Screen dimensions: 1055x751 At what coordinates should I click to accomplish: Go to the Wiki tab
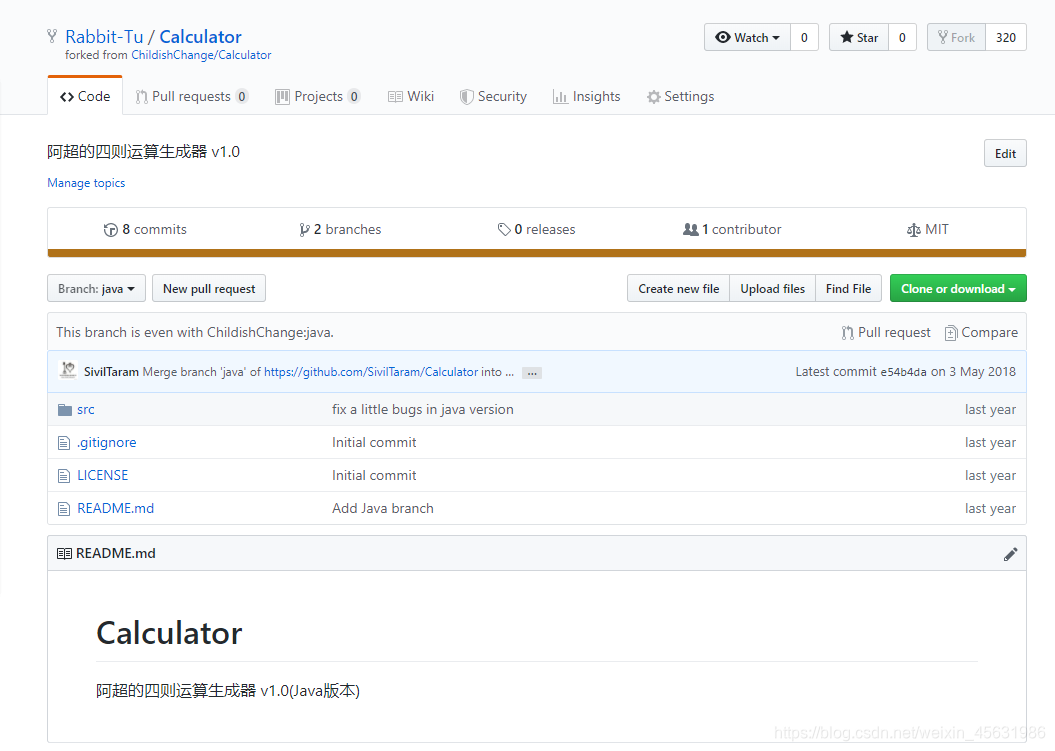411,96
